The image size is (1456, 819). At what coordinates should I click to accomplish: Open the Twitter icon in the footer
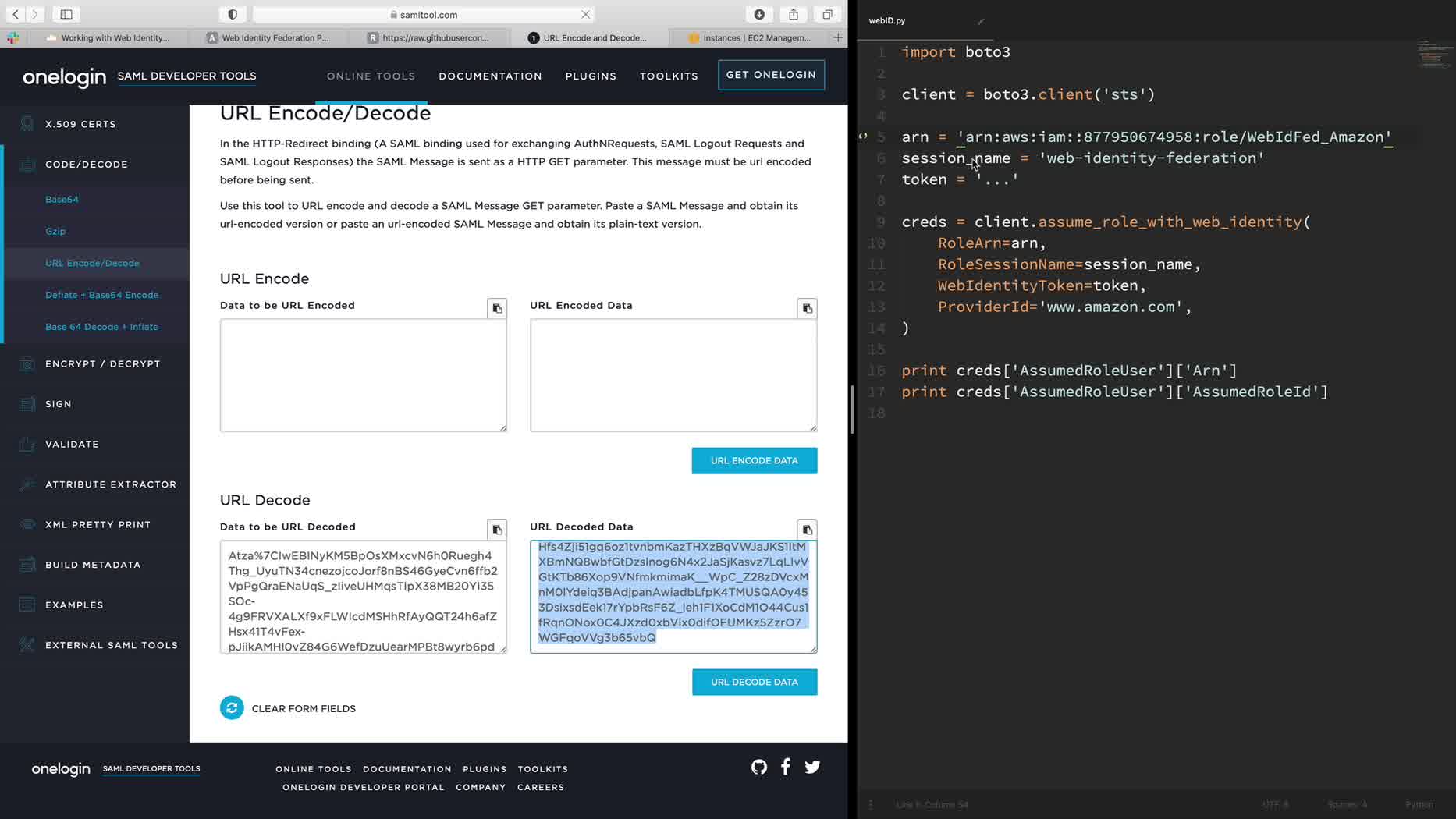click(x=812, y=768)
